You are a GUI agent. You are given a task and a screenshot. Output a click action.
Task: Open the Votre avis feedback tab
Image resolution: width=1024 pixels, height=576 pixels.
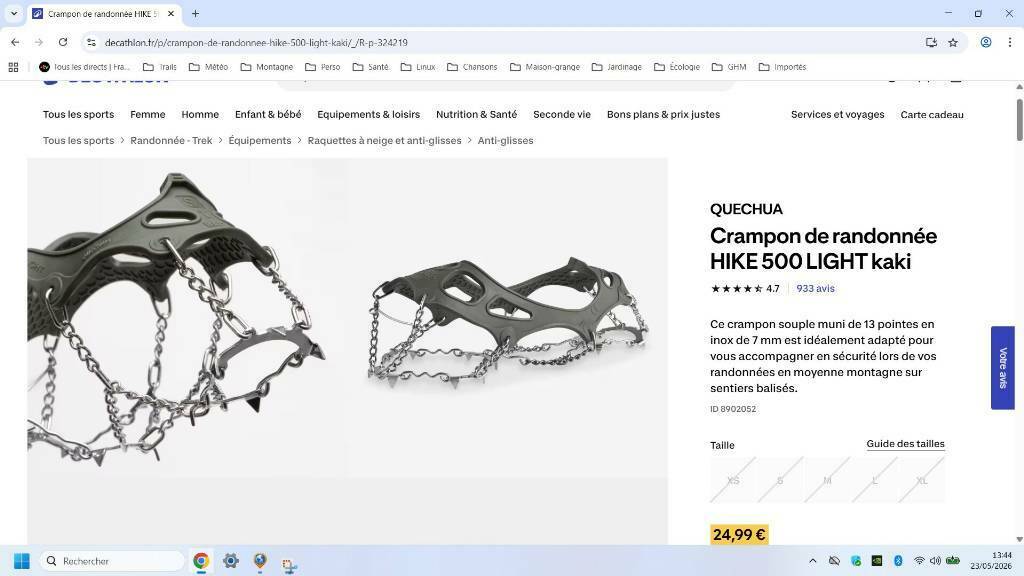tap(1002, 368)
